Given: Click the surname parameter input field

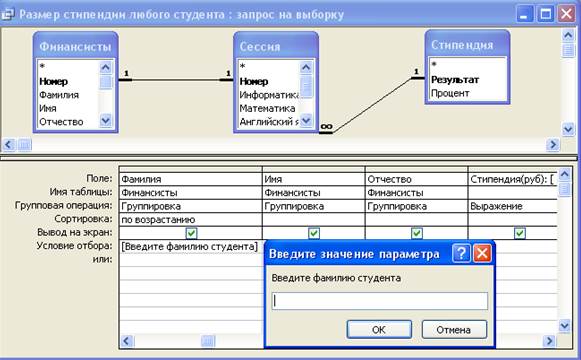Looking at the screenshot, I should (380, 301).
